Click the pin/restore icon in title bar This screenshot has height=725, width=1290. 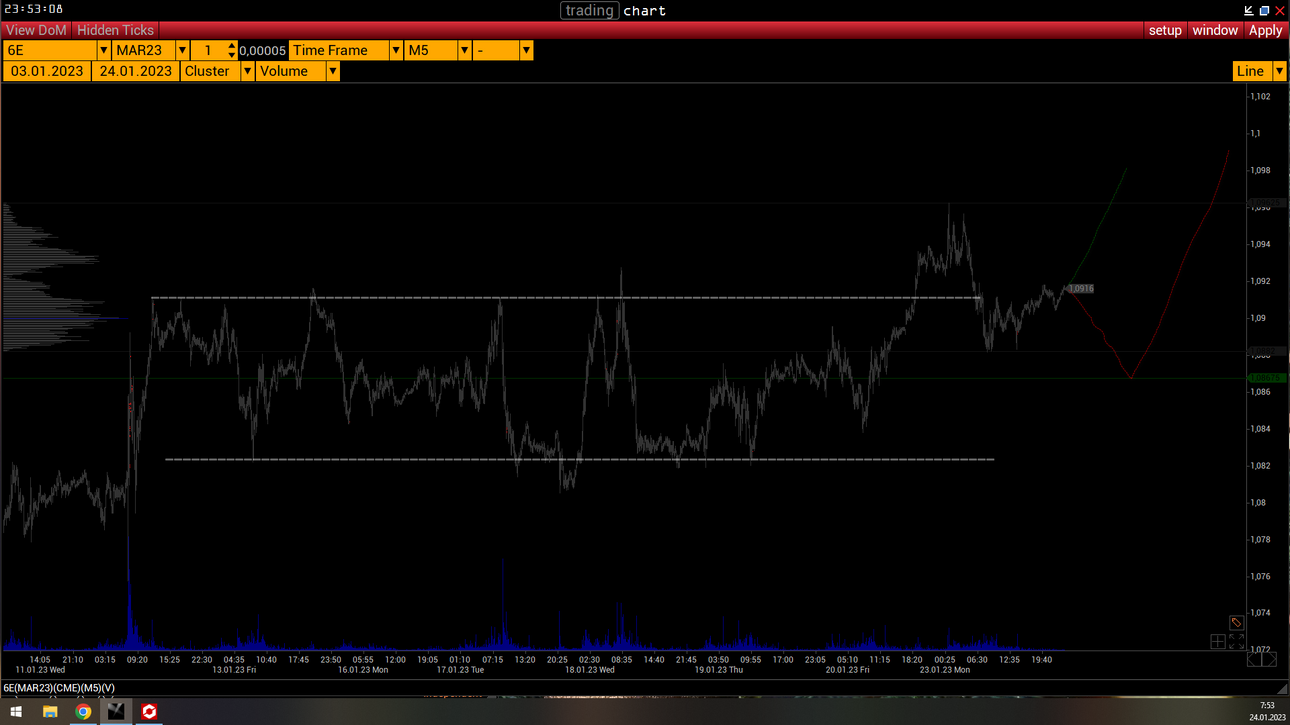(1249, 10)
